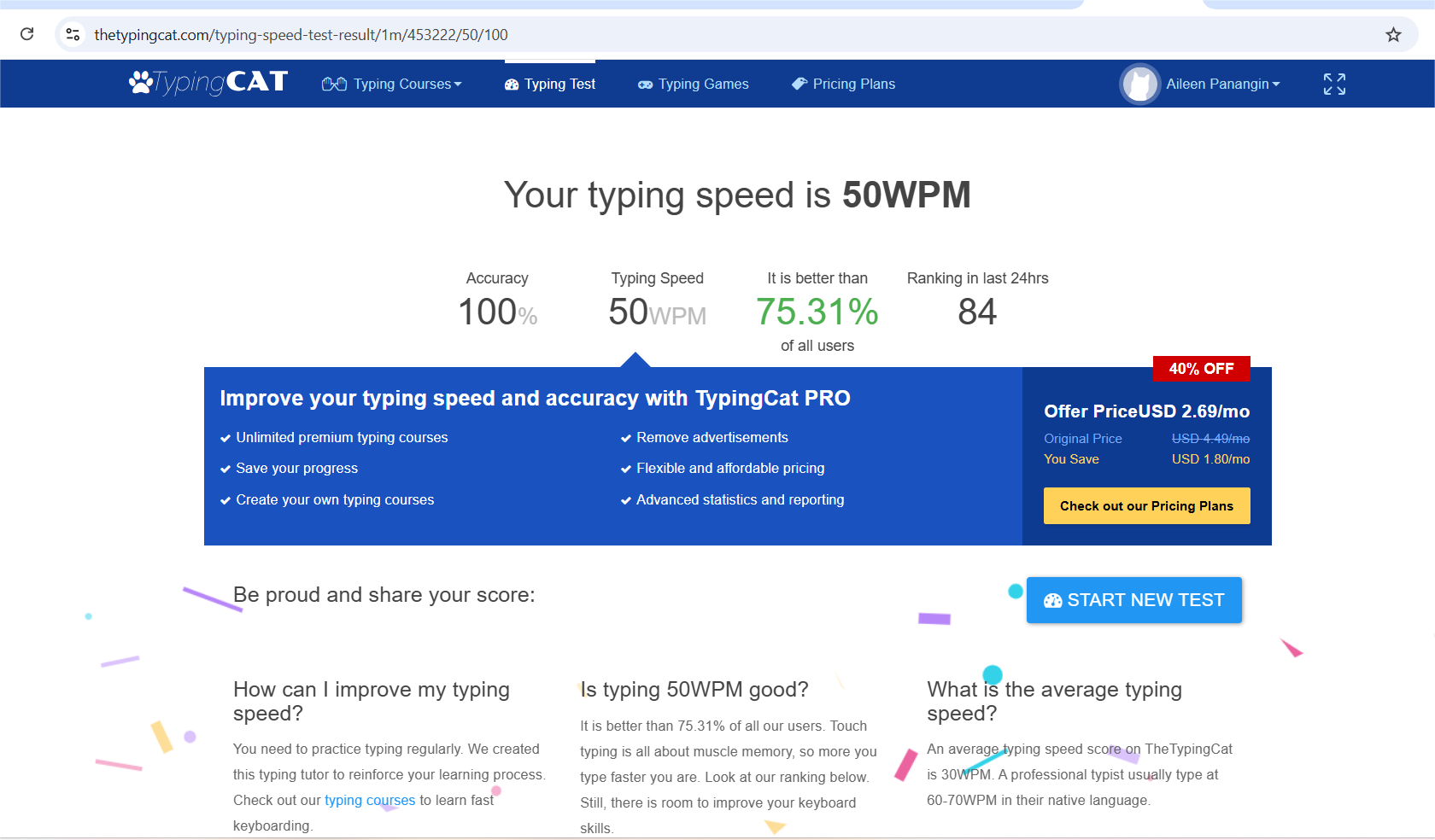Viewport: 1435px width, 840px height.
Task: Click the 'Original Price' label
Action: click(1083, 439)
